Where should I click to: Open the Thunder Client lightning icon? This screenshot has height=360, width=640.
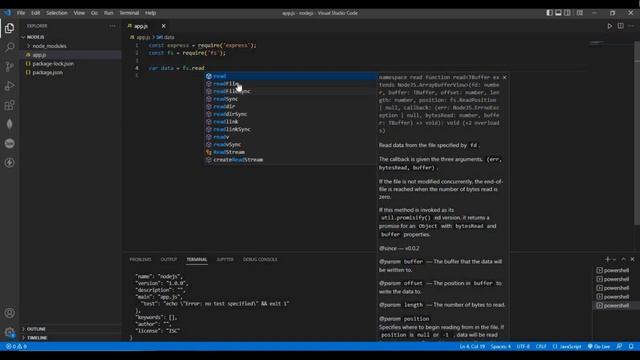click(9, 163)
